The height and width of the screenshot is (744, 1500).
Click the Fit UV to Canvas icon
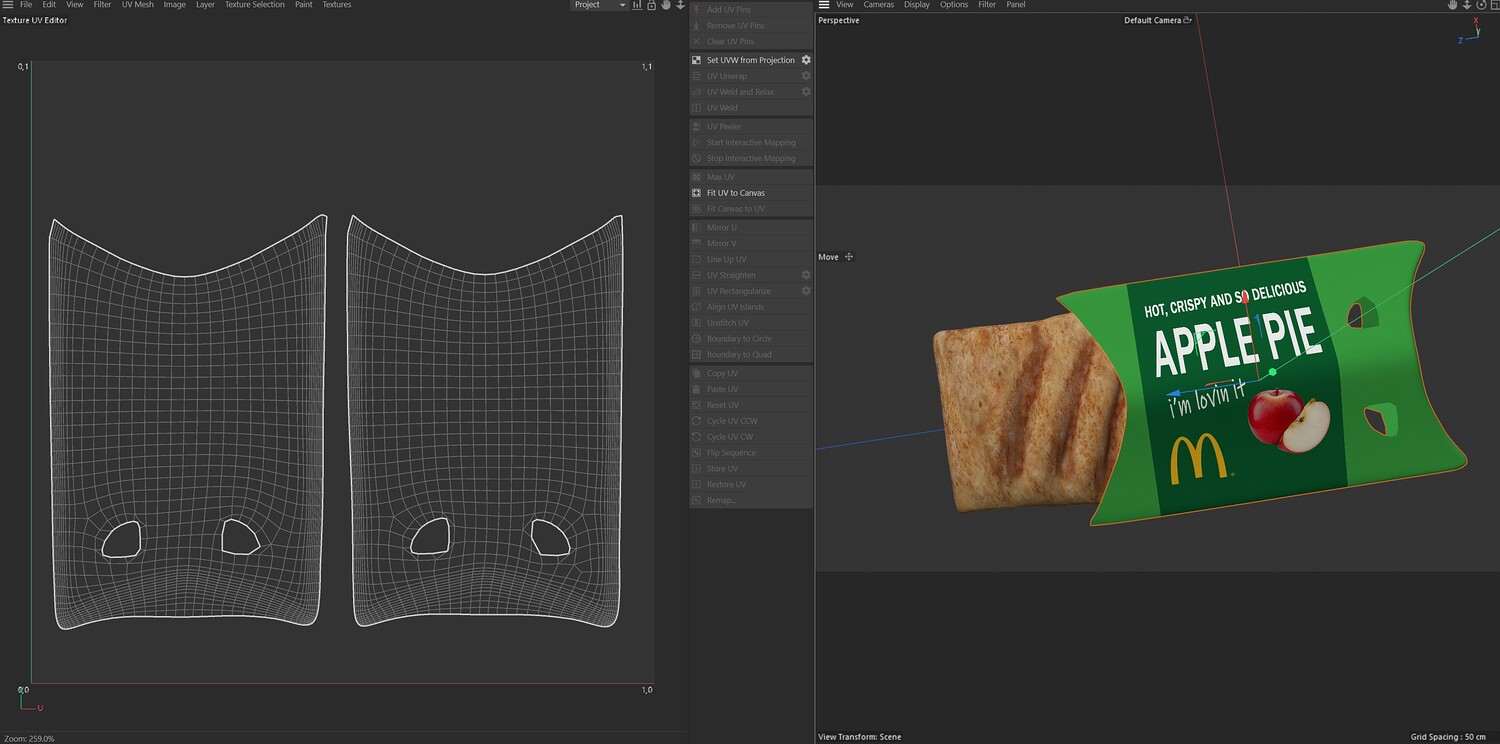click(x=697, y=193)
